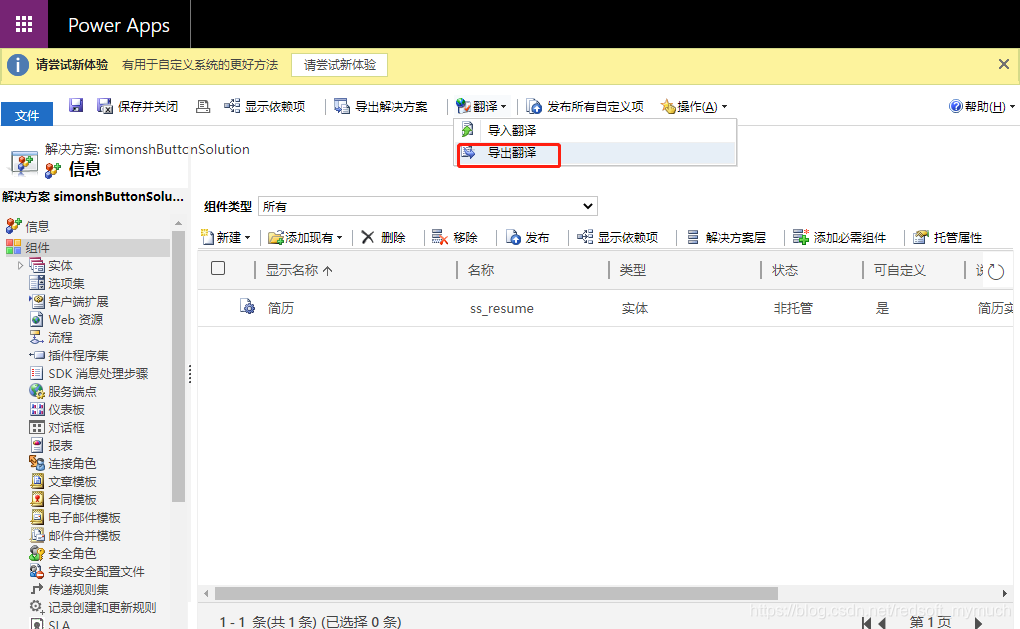
Task: Click the 请尝试新体验 banner button
Action: click(x=340, y=64)
